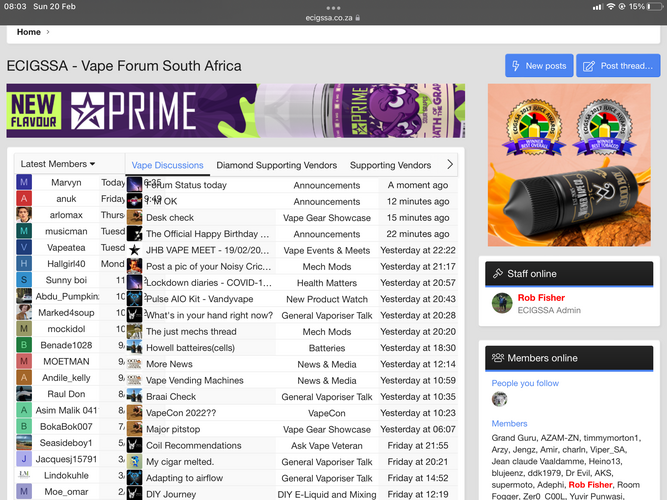Screen dimensions: 667x500
Task: Tap the ecigssa.co.za address bar
Action: pos(333,18)
